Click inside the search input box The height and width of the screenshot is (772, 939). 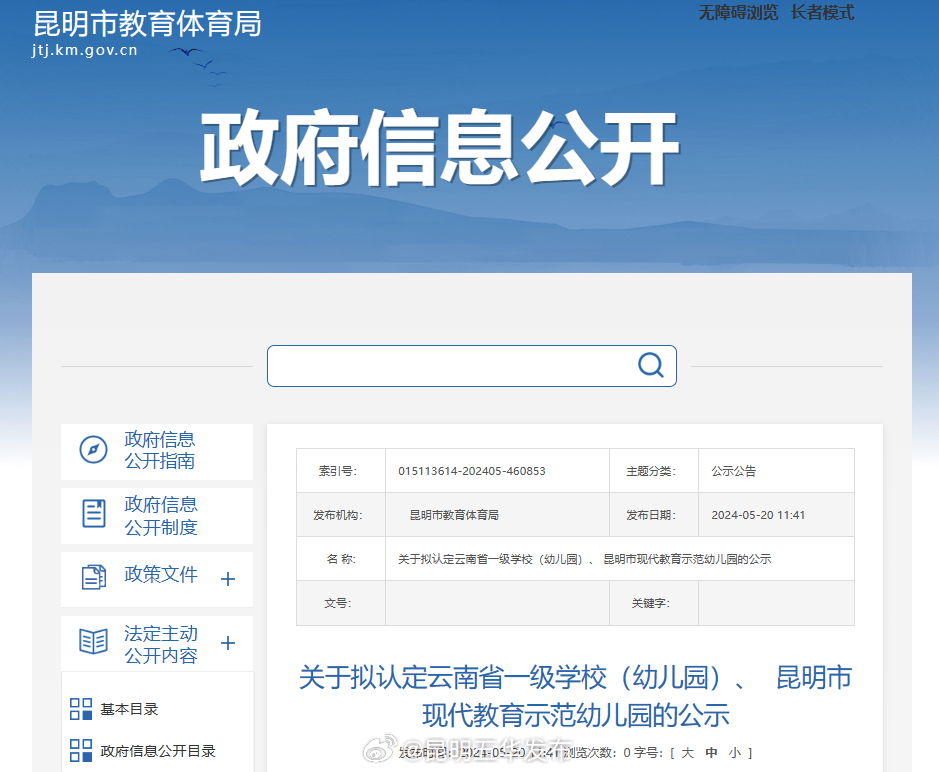(450, 366)
